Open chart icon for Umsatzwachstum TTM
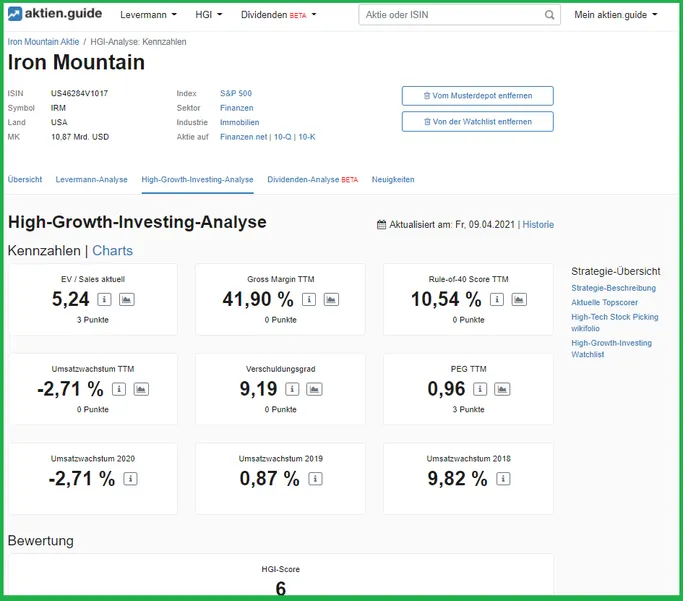This screenshot has width=683, height=601. (141, 389)
